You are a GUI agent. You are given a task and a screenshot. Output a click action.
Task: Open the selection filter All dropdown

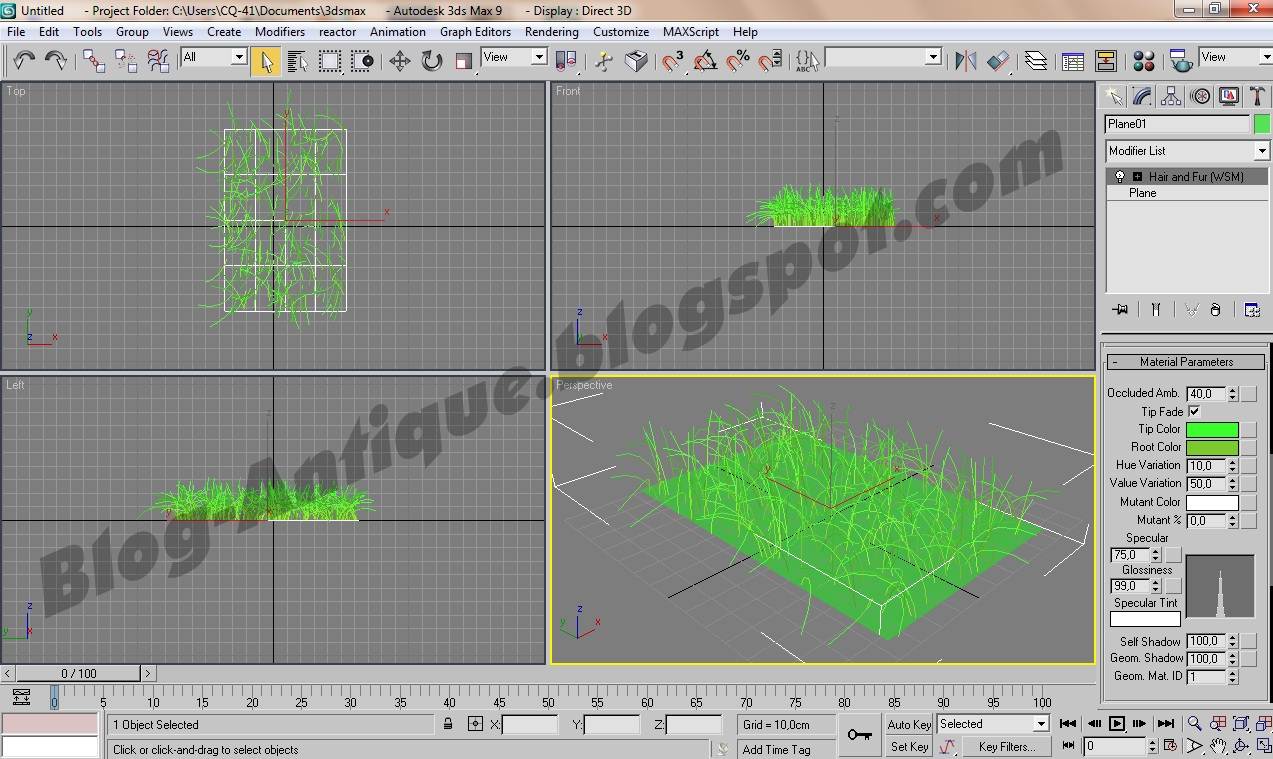[240, 57]
